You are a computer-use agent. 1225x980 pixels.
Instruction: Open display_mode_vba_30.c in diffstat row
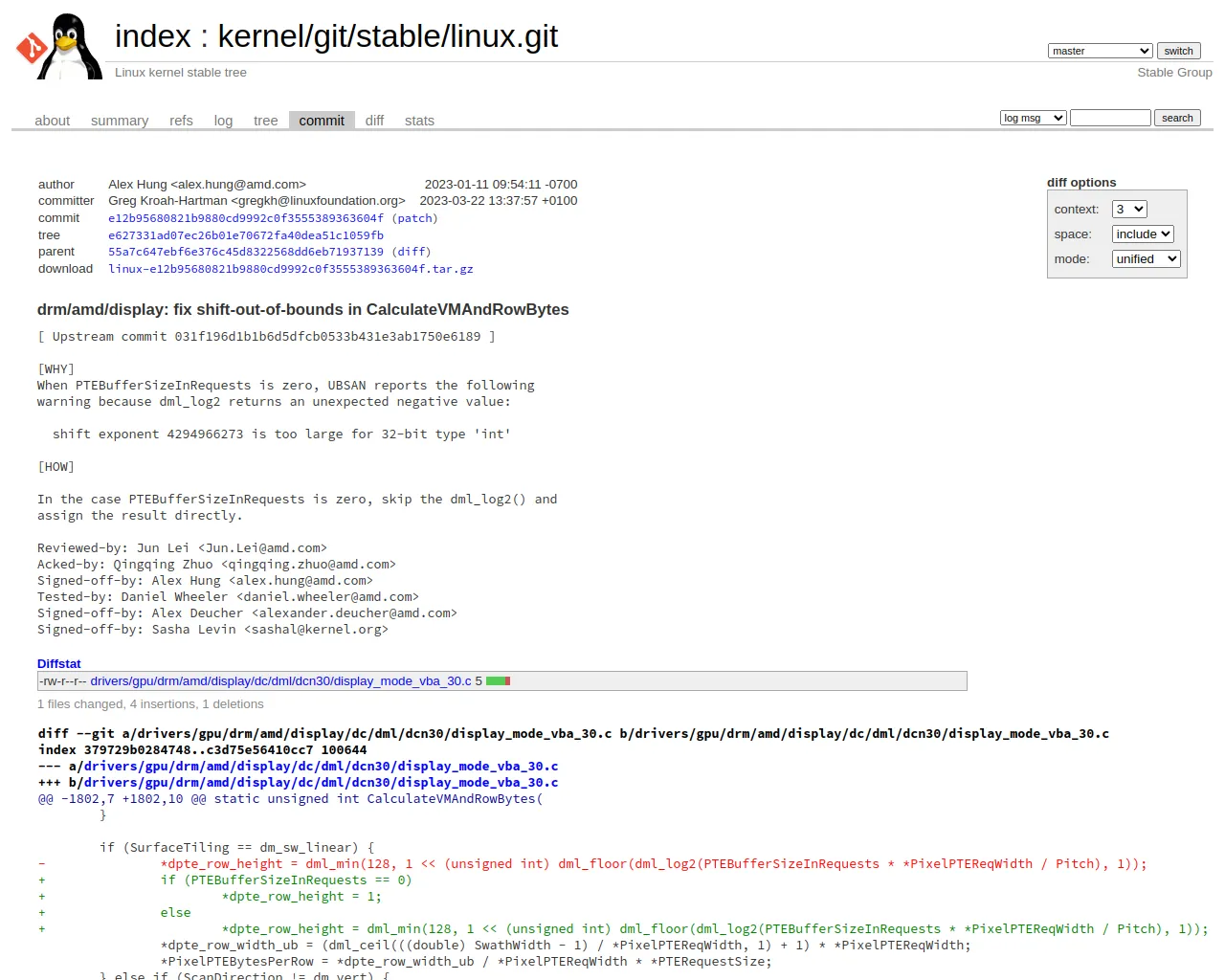point(280,681)
